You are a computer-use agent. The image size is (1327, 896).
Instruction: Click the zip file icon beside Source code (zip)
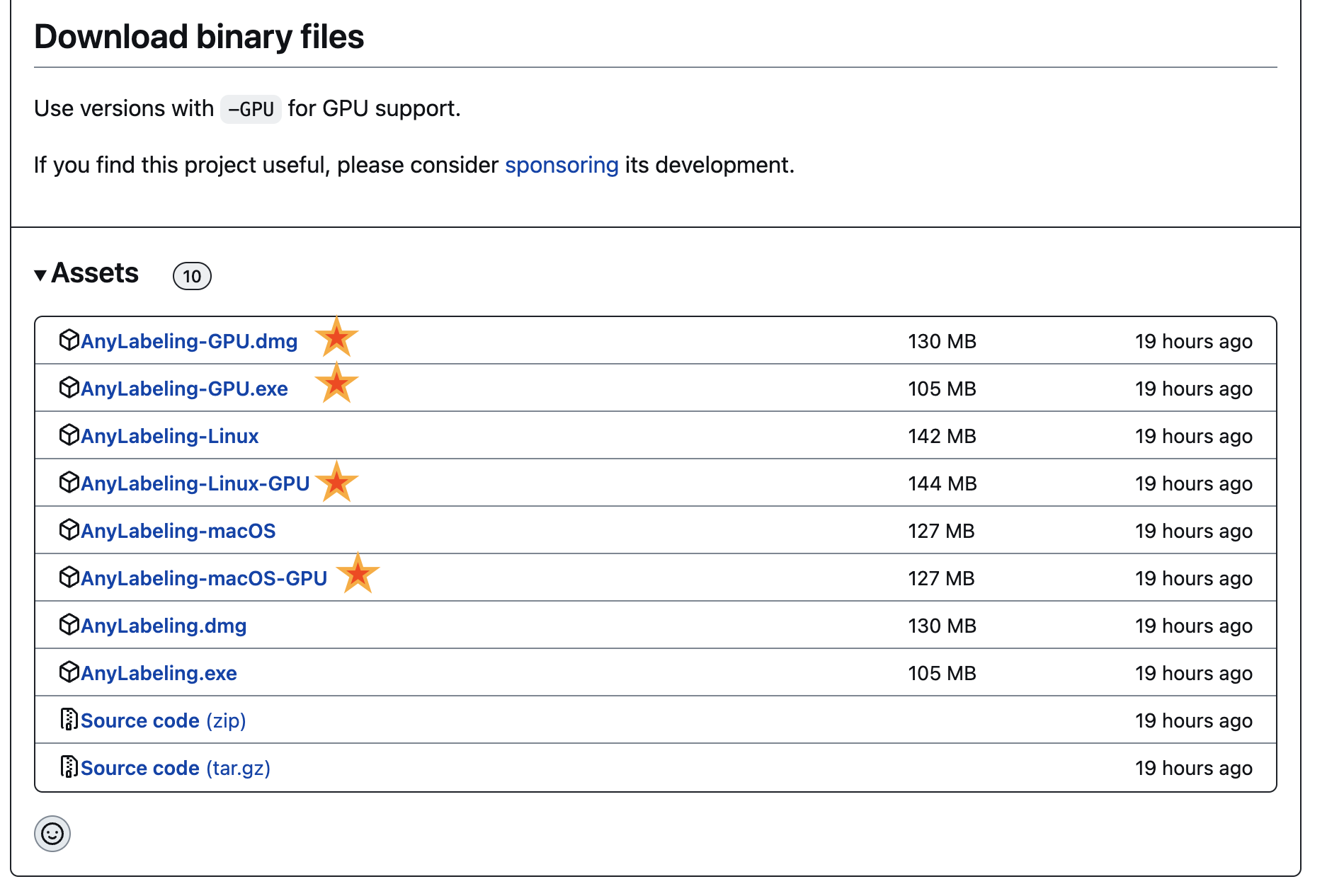(x=69, y=720)
